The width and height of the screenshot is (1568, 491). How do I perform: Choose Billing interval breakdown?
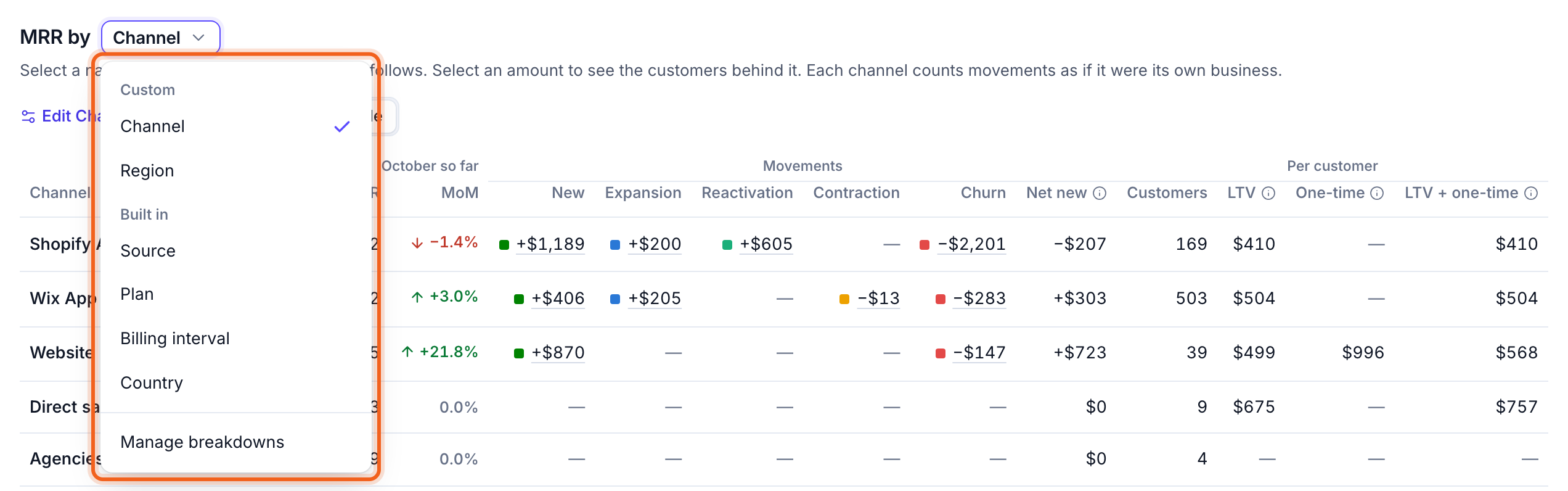(235, 339)
